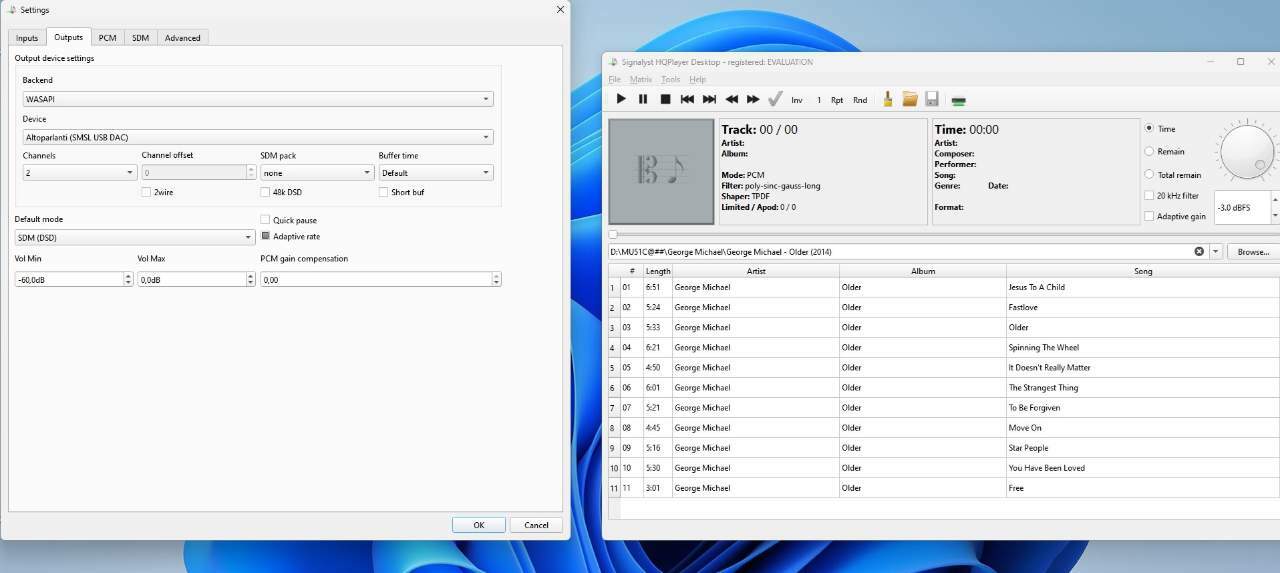The image size is (1280, 573).
Task: Click the Vol Min -60,0dB field
Action: pos(69,280)
